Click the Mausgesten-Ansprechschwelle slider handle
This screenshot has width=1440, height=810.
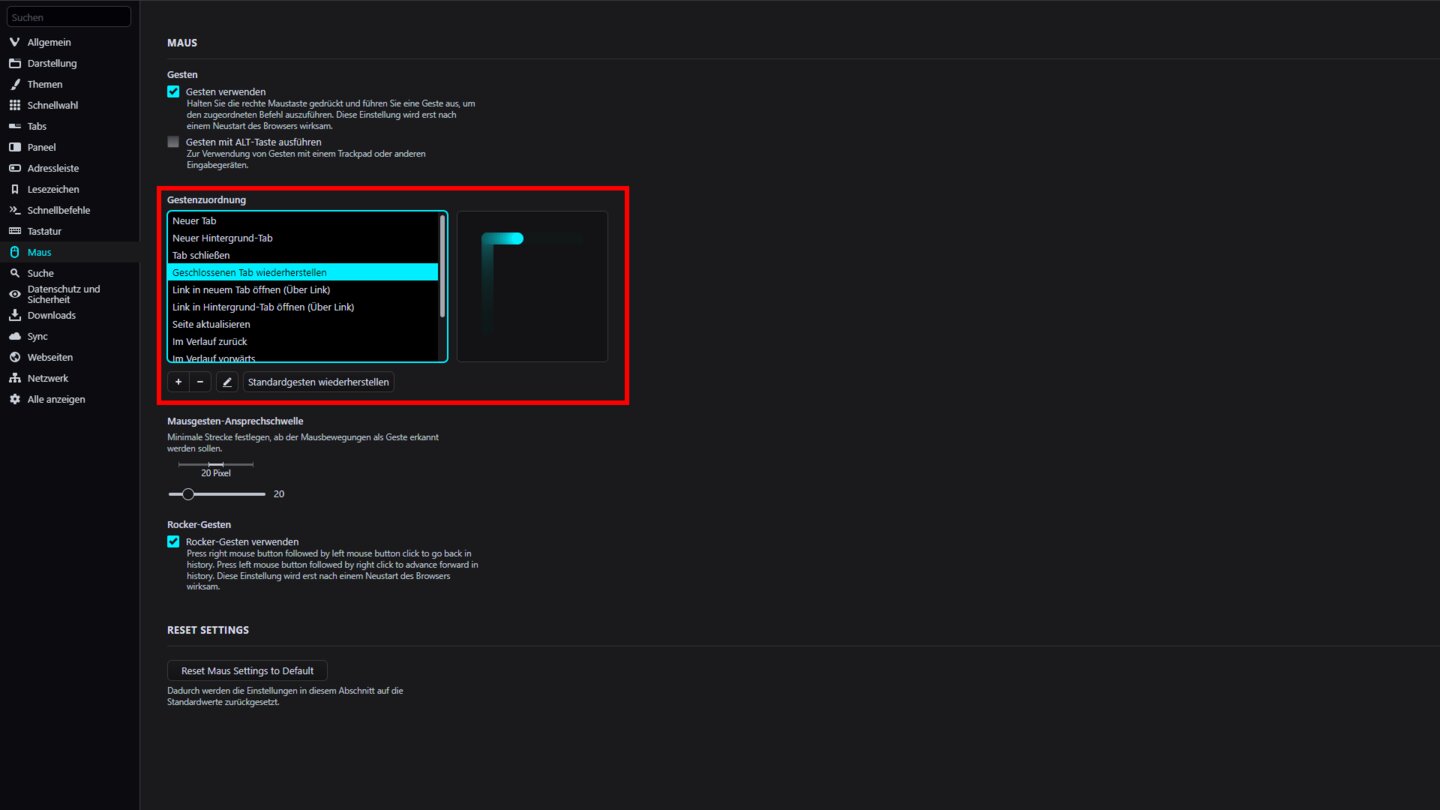pos(188,494)
